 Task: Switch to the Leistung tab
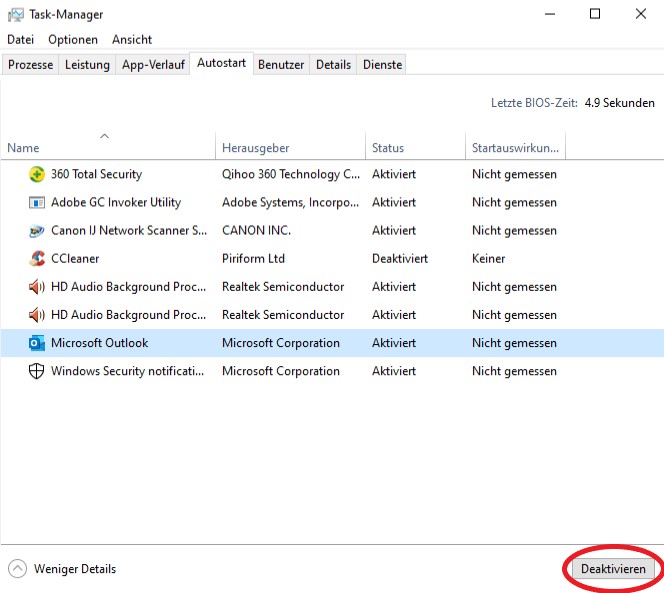(x=87, y=64)
